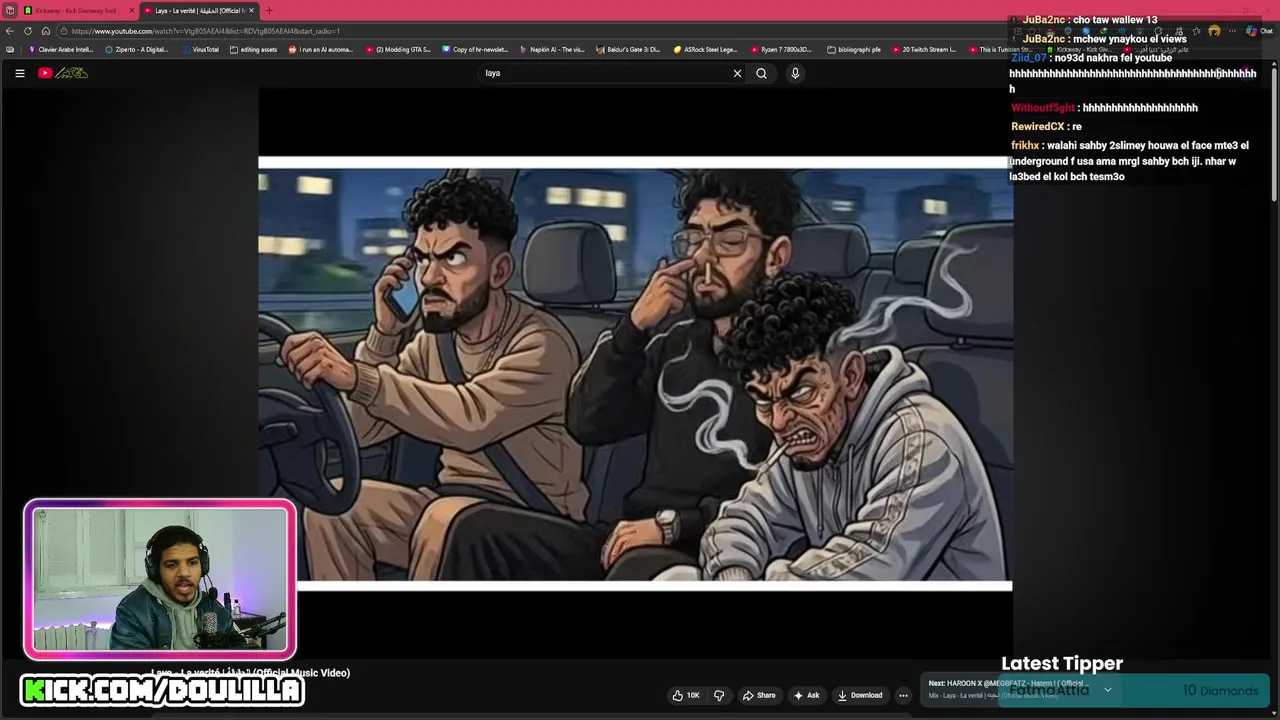Click the video player artwork
Screen dimensions: 1280x720
click(x=635, y=375)
